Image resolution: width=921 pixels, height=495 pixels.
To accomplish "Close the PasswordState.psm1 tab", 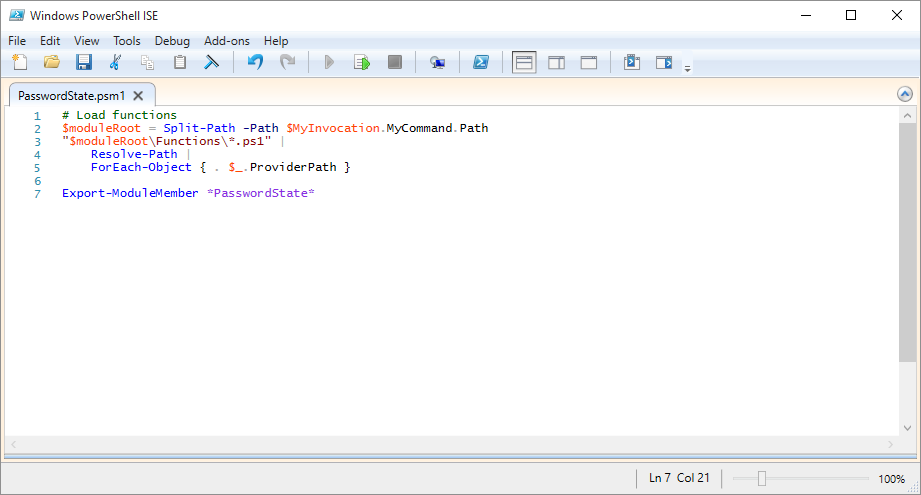I will [x=138, y=96].
